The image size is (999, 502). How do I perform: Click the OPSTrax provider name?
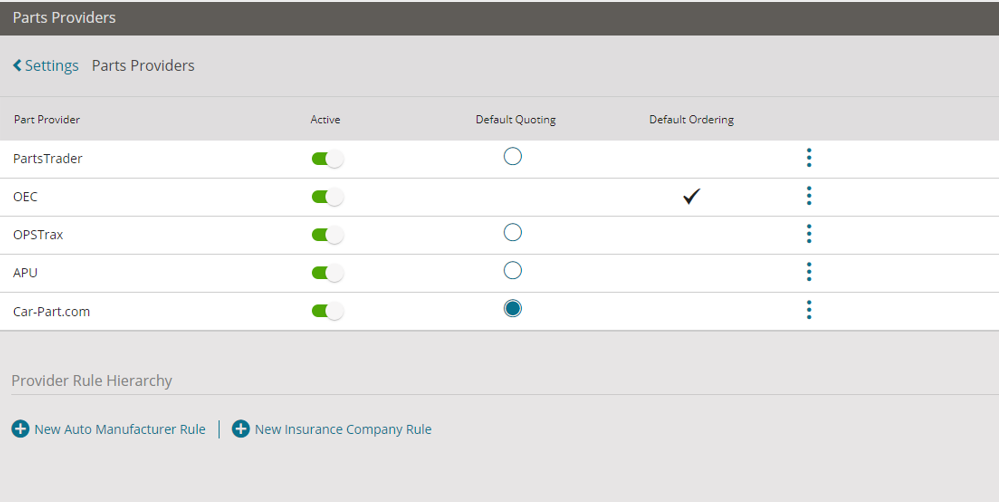(38, 234)
